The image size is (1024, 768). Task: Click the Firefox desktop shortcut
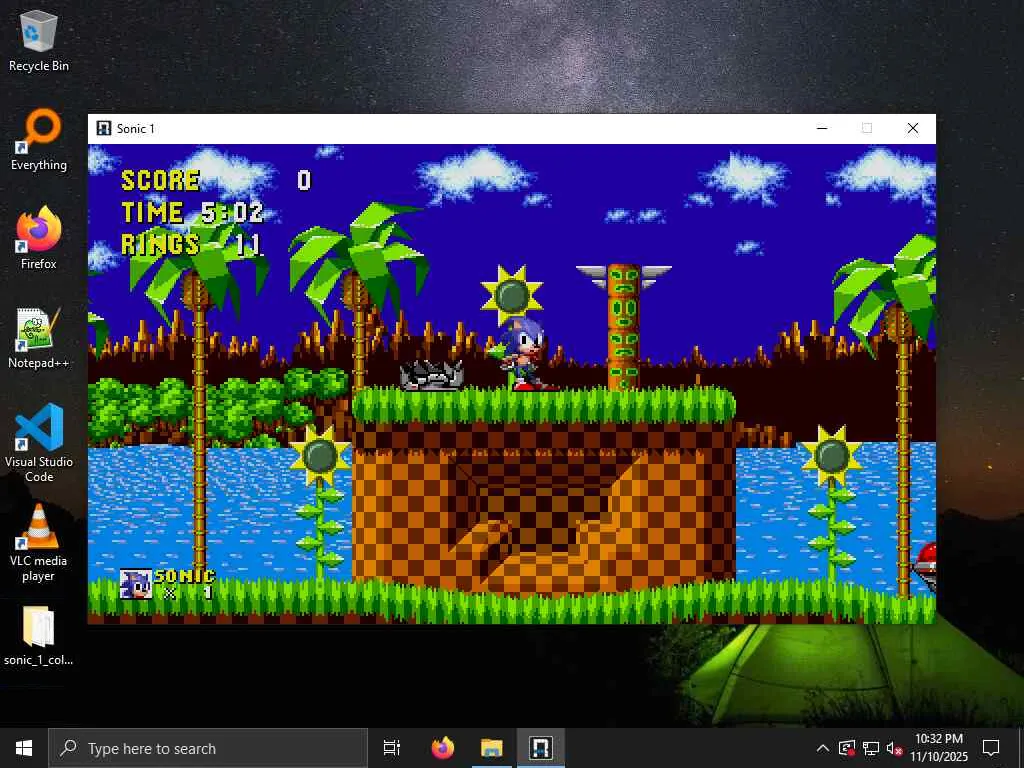click(39, 238)
